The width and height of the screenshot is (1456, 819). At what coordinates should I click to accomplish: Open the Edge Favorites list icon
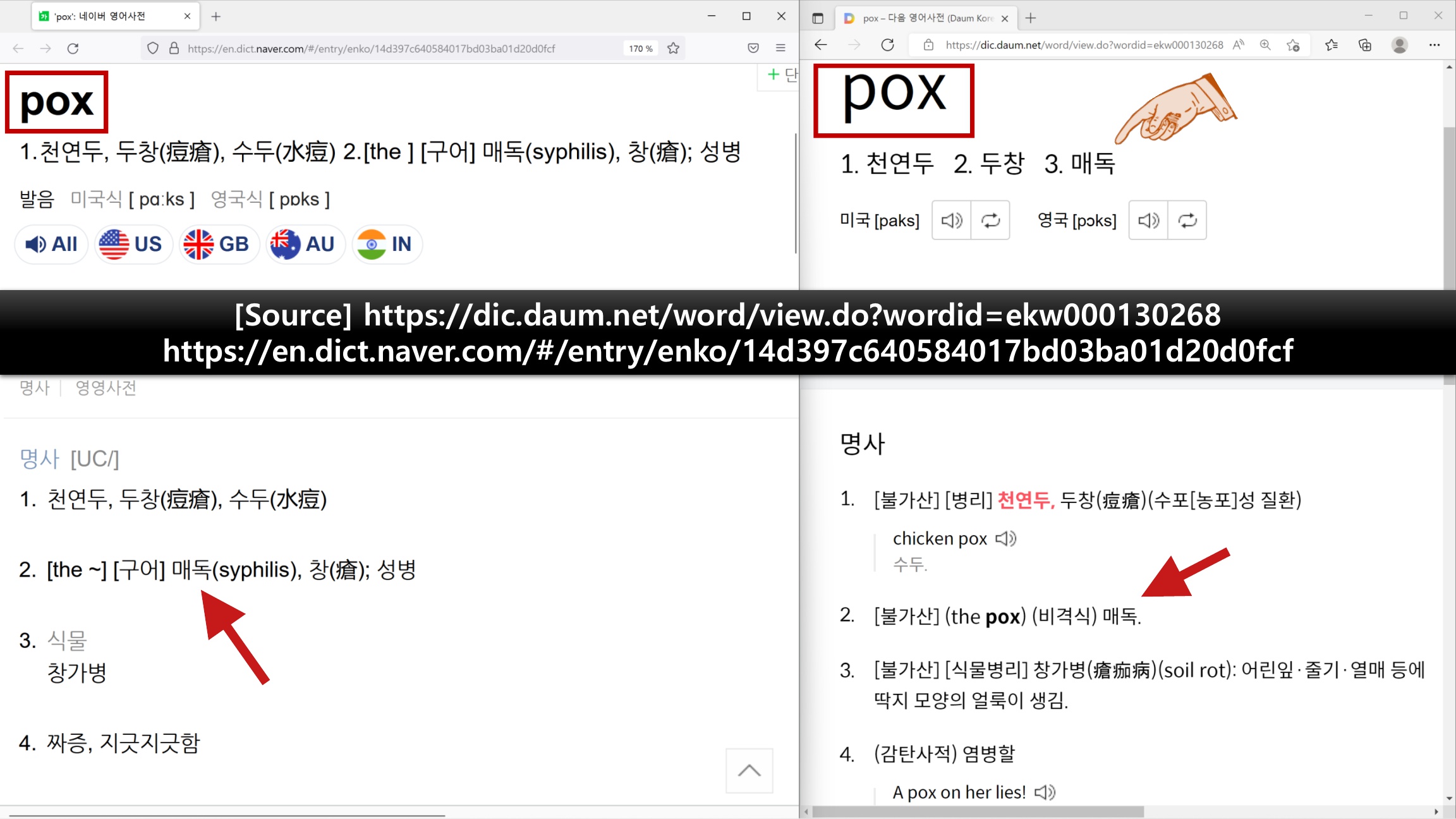tap(1332, 45)
